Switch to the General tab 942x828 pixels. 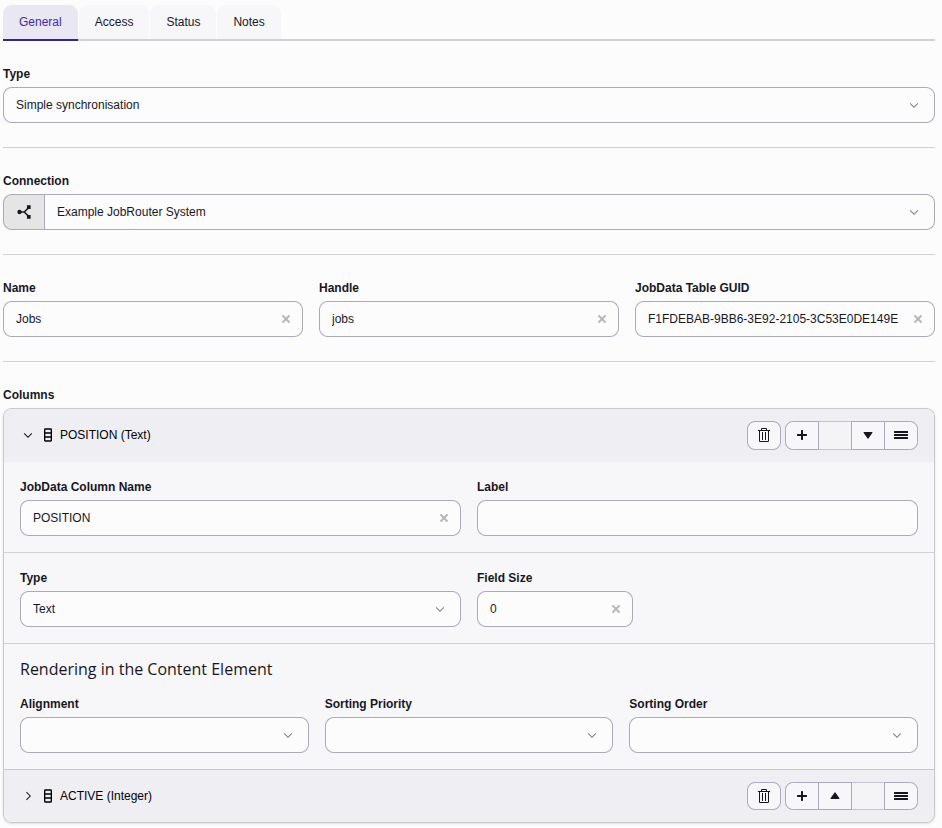tap(40, 22)
